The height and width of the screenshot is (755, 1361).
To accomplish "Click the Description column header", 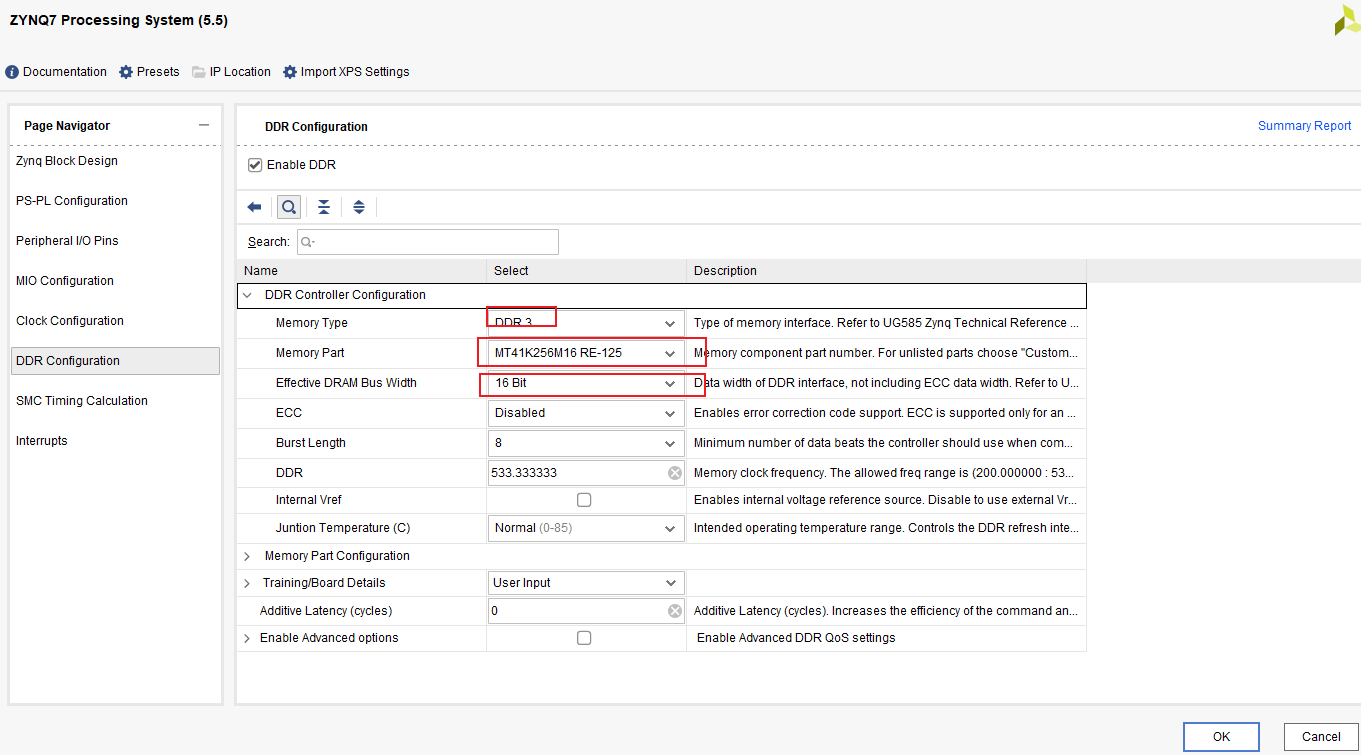I will coord(886,271).
